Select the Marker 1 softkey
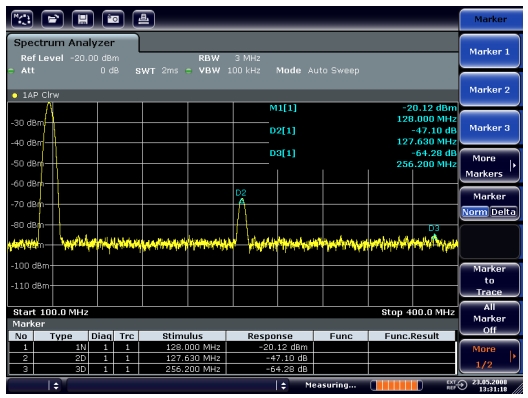 [x=489, y=52]
